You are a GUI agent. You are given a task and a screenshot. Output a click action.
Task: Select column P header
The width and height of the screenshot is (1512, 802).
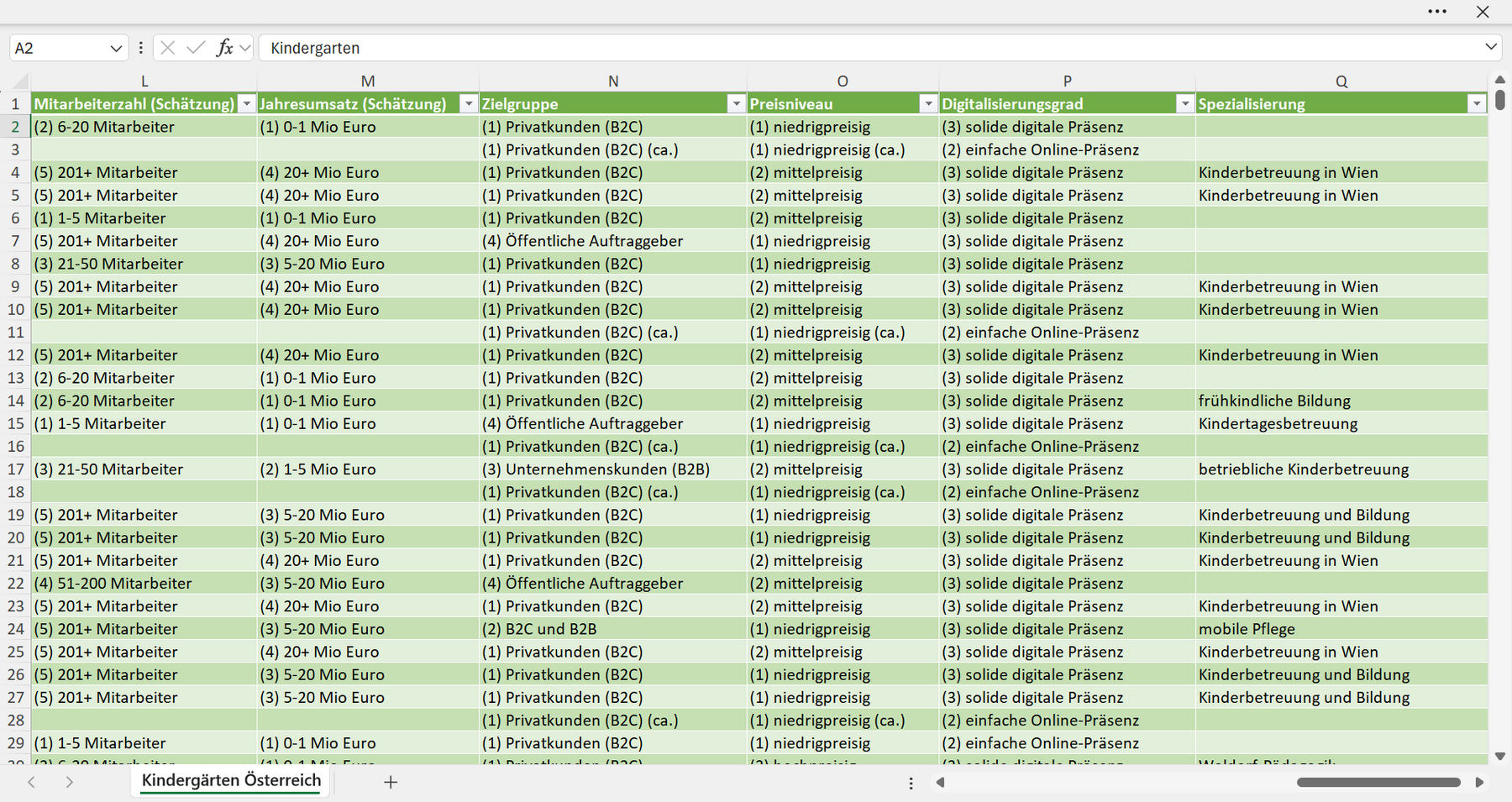(x=1067, y=81)
